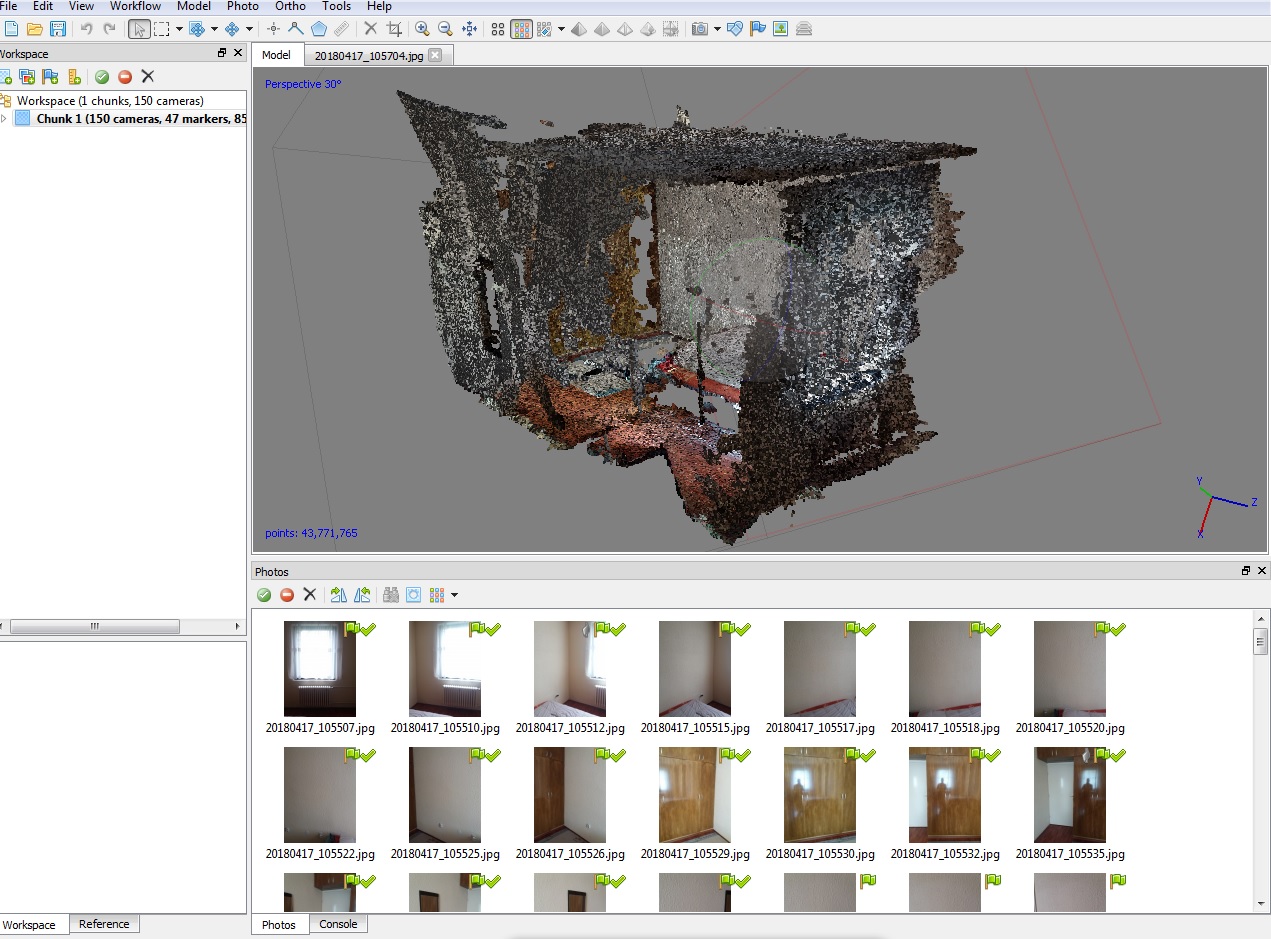Open a project with the folder icon

point(35,29)
